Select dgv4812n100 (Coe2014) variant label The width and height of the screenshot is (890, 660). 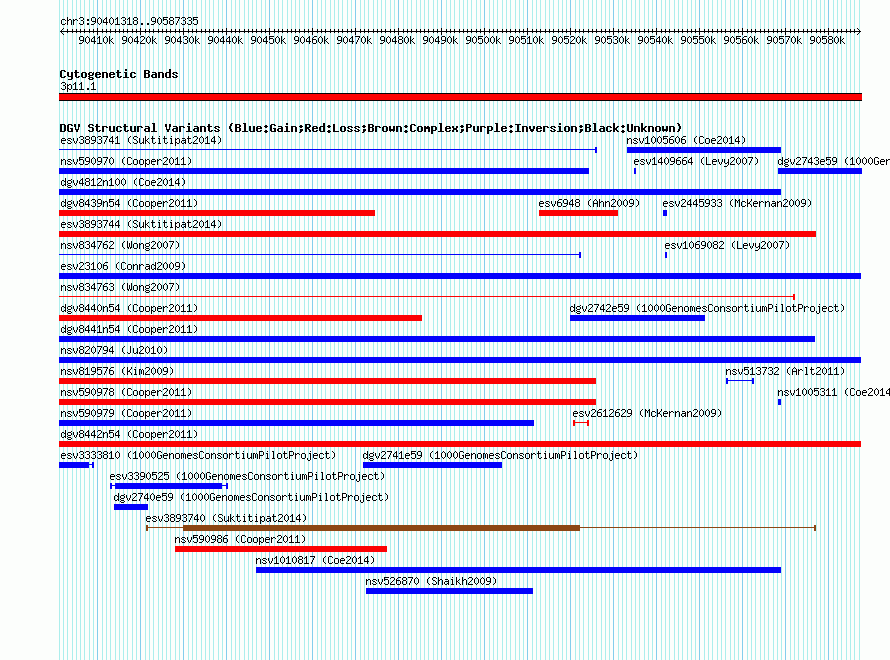123,182
